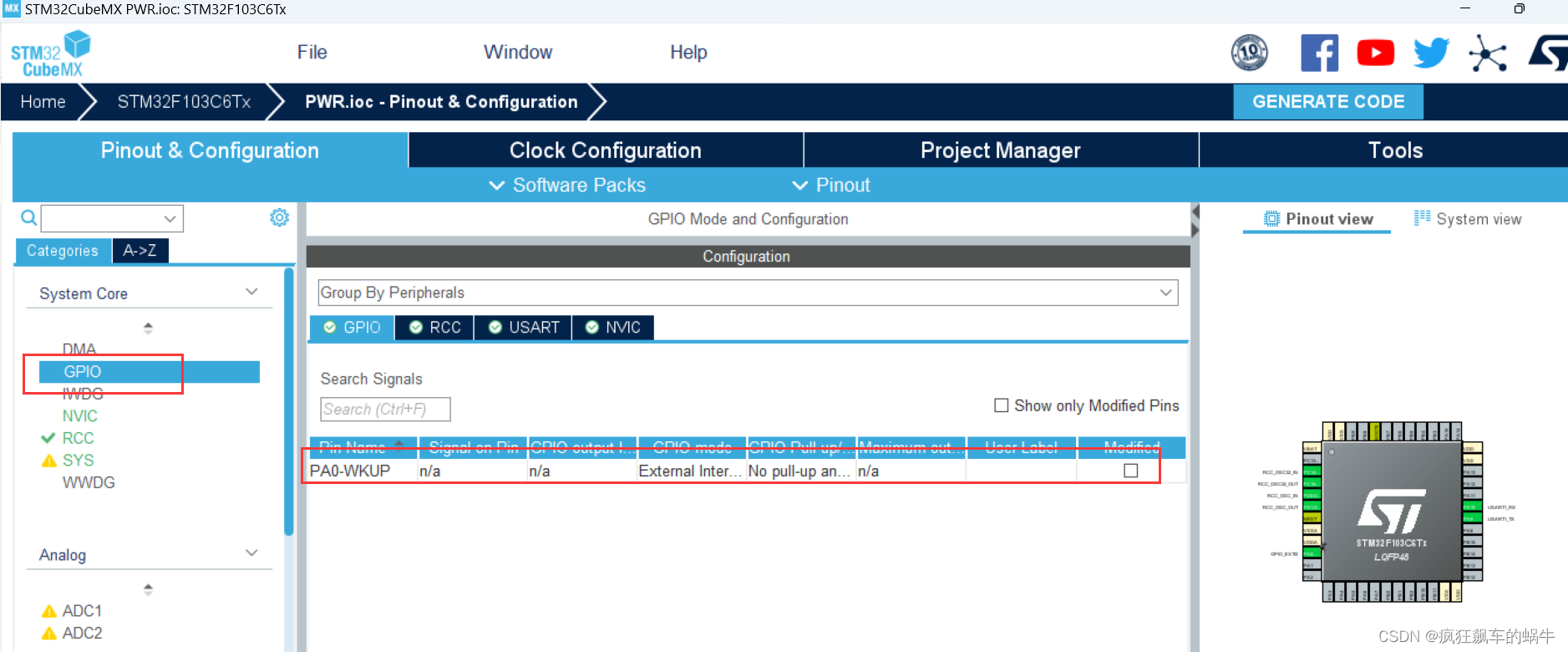
Task: Click the STM32F103C6Tx chip package image
Action: (1391, 512)
